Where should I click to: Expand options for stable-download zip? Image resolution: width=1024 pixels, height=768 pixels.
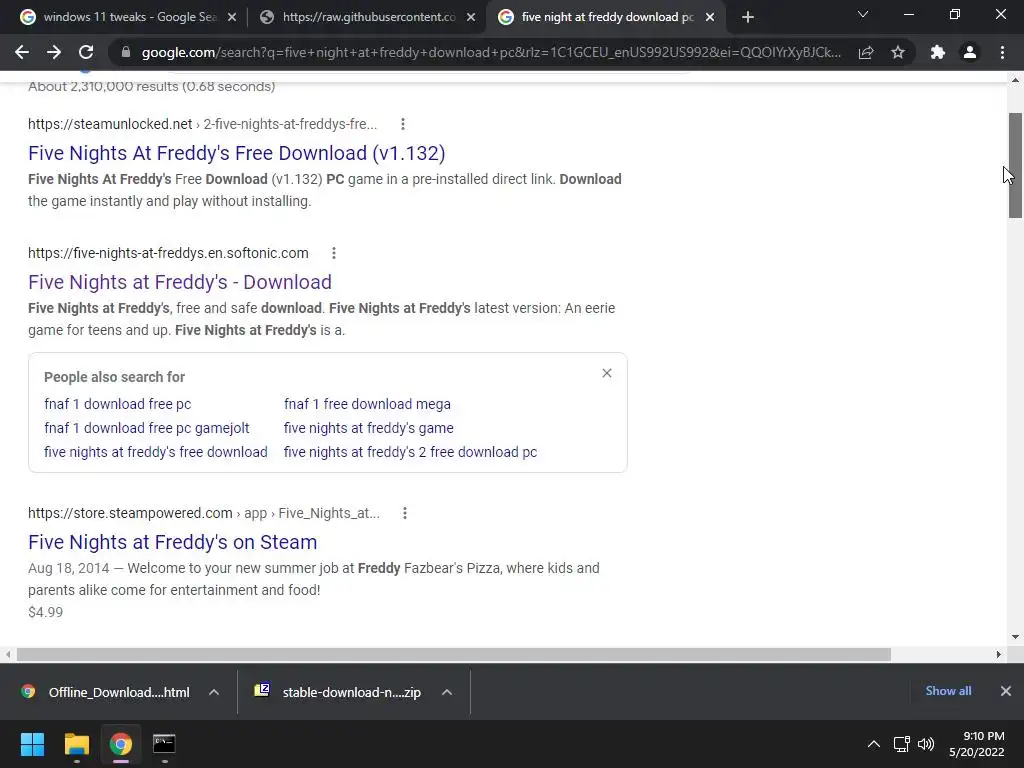click(447, 692)
